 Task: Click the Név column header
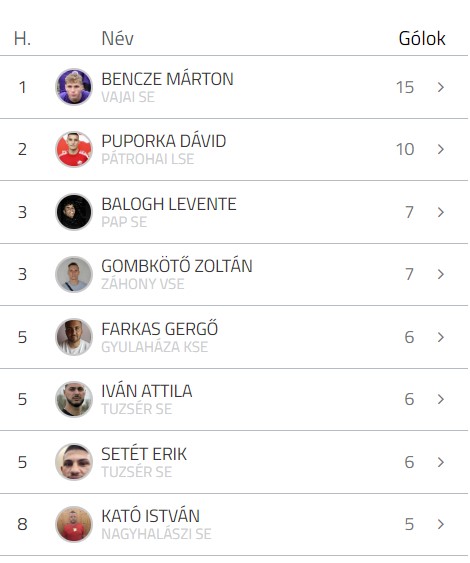click(117, 38)
